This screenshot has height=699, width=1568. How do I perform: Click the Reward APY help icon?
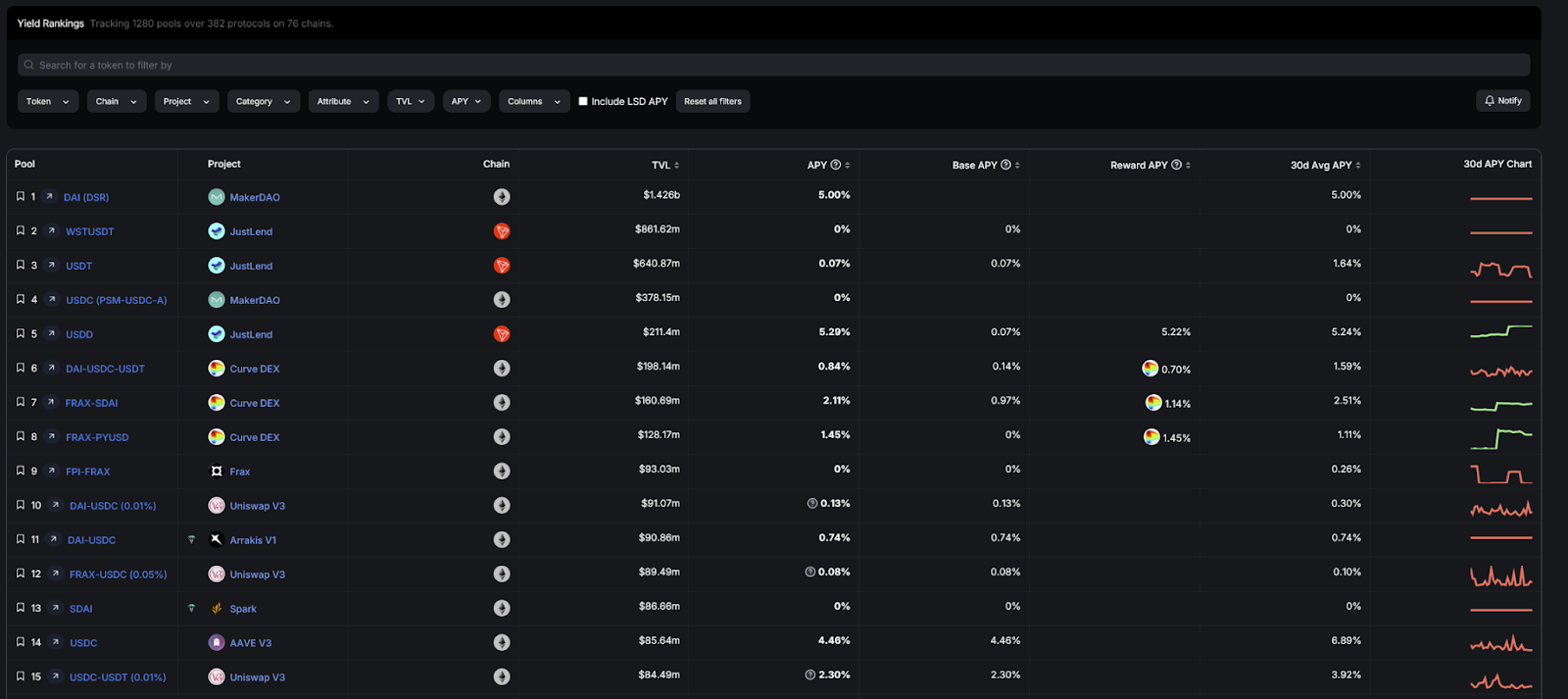(x=1176, y=165)
